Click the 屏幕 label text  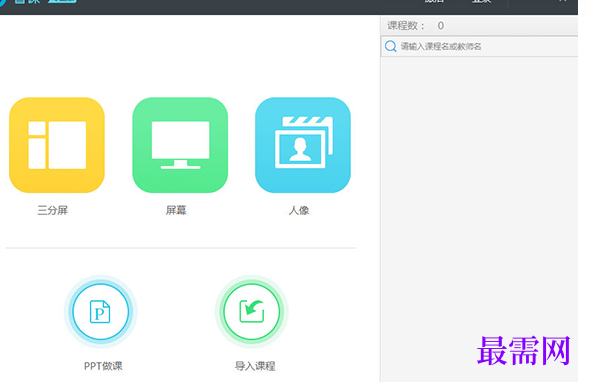176,210
